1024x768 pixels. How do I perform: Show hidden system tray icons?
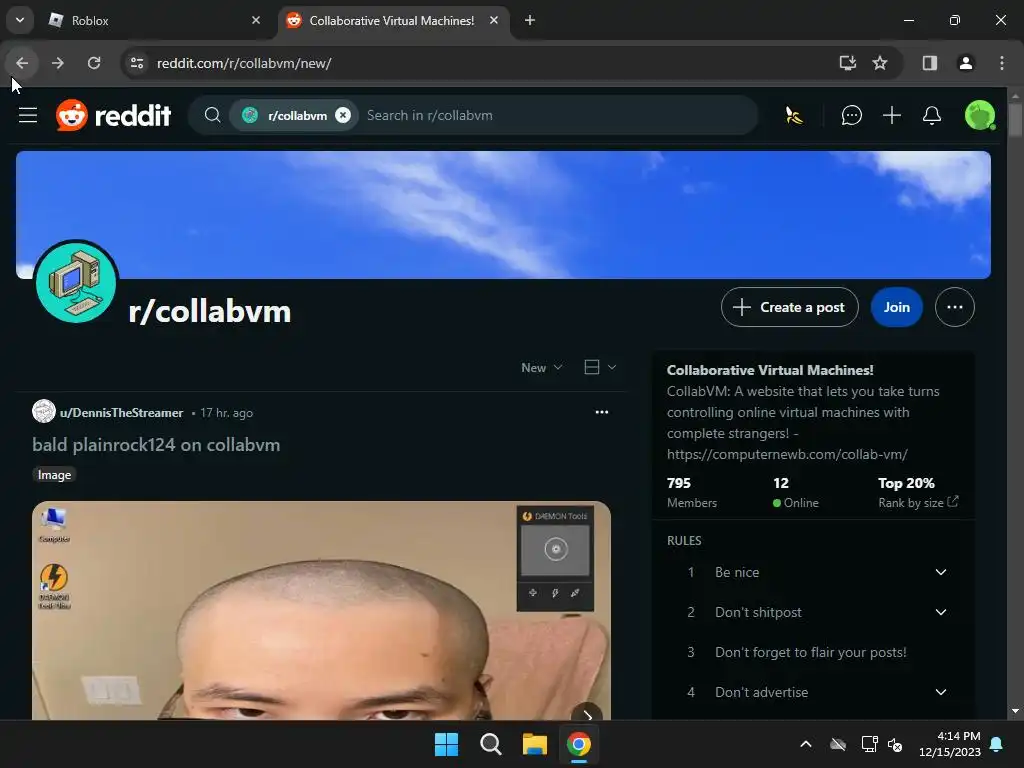tap(806, 744)
